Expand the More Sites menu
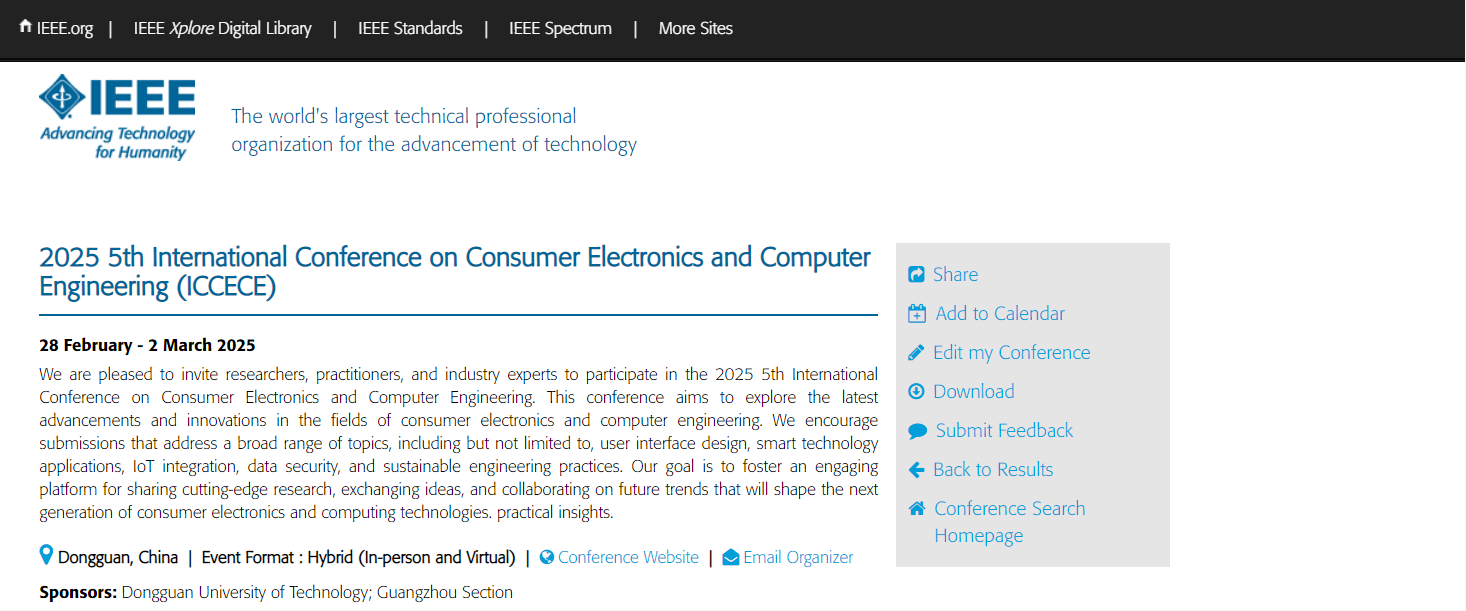This screenshot has width=1466, height=611. click(696, 28)
